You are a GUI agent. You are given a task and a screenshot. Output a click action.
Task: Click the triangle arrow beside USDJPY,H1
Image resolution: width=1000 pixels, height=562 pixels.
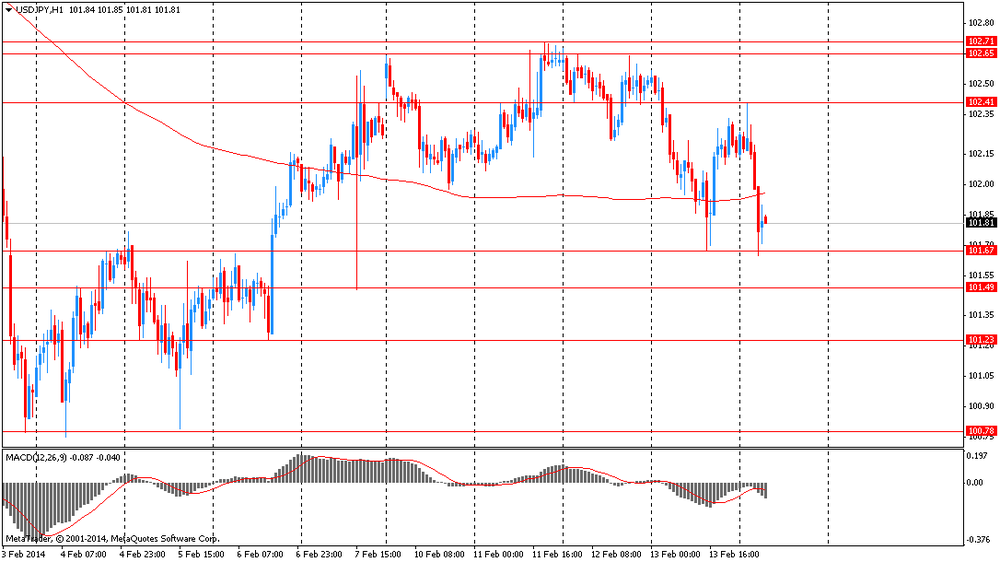click(x=9, y=10)
